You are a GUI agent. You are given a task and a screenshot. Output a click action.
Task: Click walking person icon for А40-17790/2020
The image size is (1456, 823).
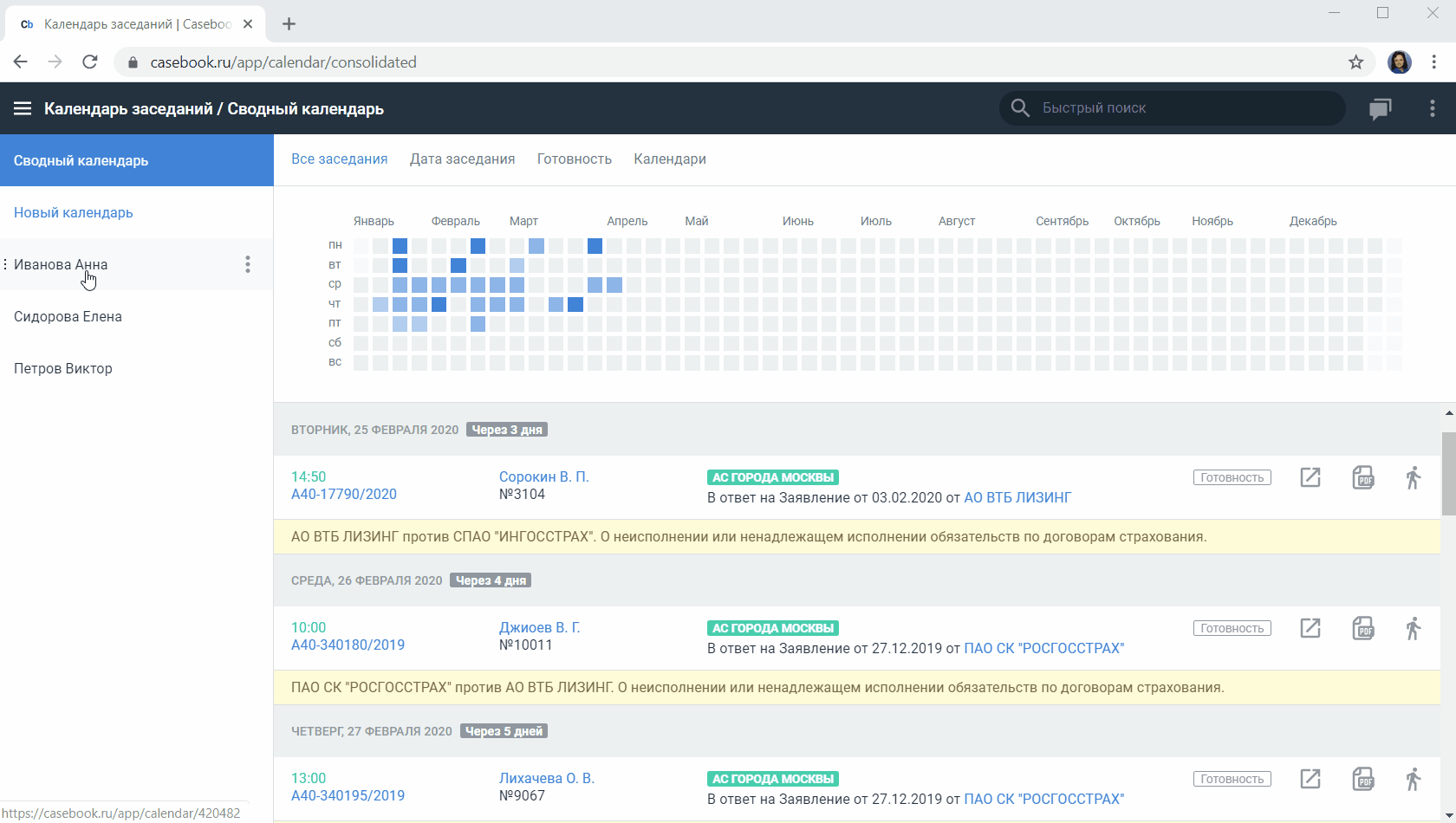(1414, 477)
